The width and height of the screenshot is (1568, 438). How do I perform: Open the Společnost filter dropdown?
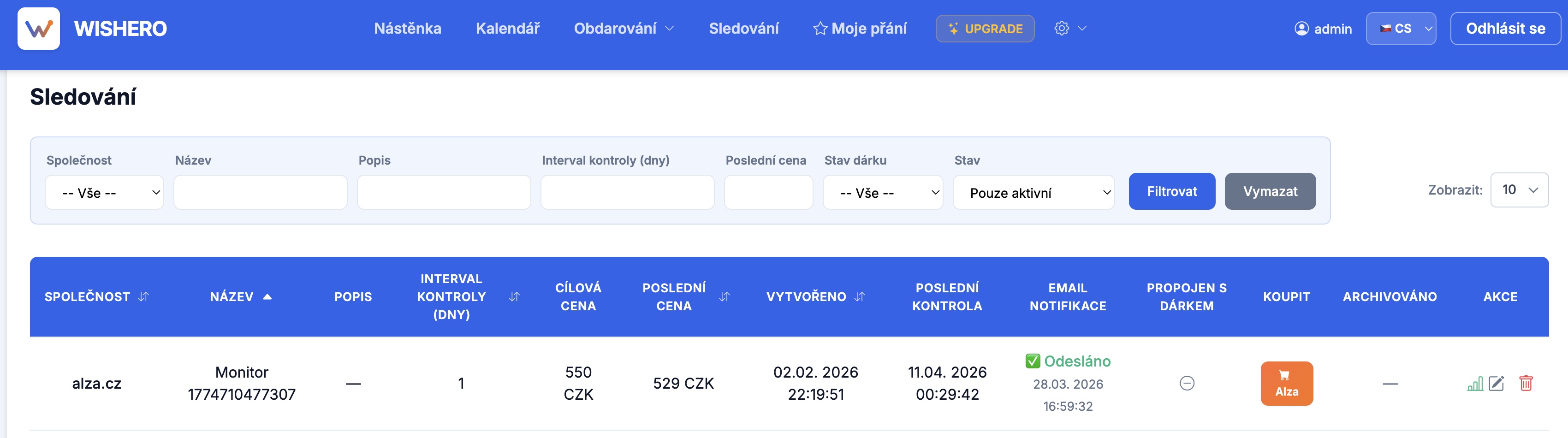(105, 193)
